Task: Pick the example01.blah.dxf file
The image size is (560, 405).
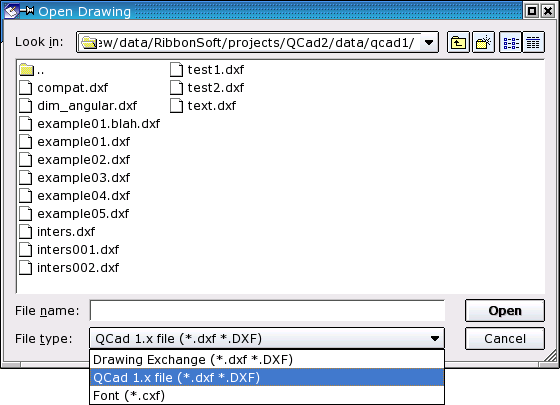Action: click(90, 124)
